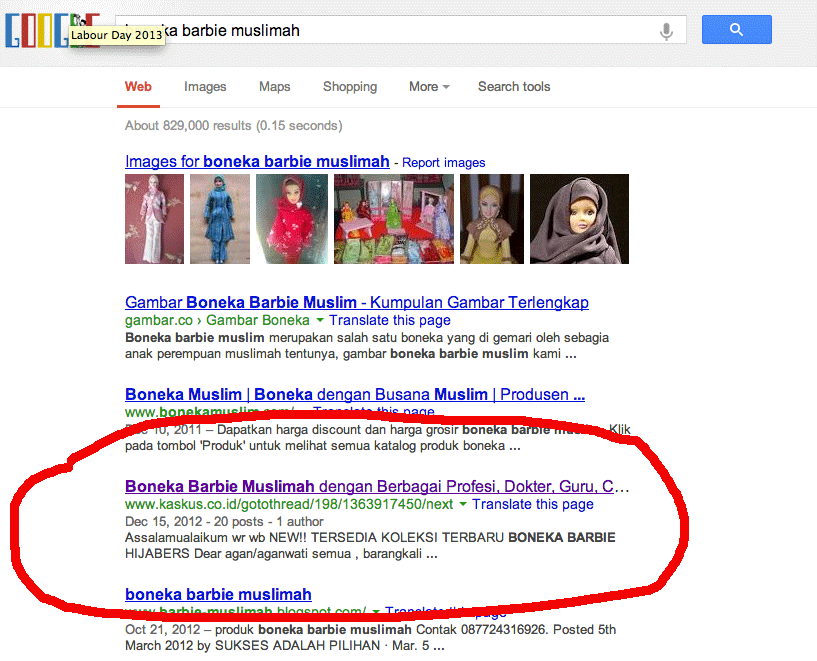
Task: Open Kaskus Boneka Barbie Muslimah Berbagai Profesi result
Action: click(x=377, y=487)
